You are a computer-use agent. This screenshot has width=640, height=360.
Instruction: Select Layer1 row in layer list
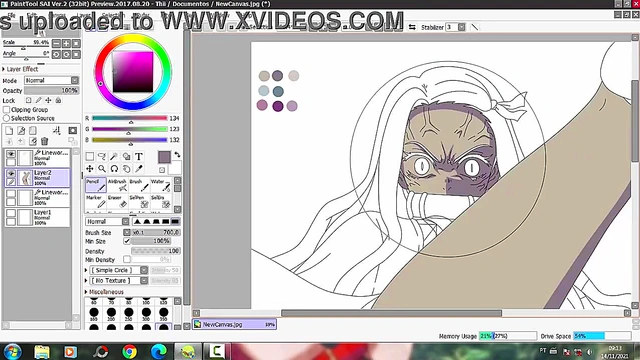tap(38, 217)
